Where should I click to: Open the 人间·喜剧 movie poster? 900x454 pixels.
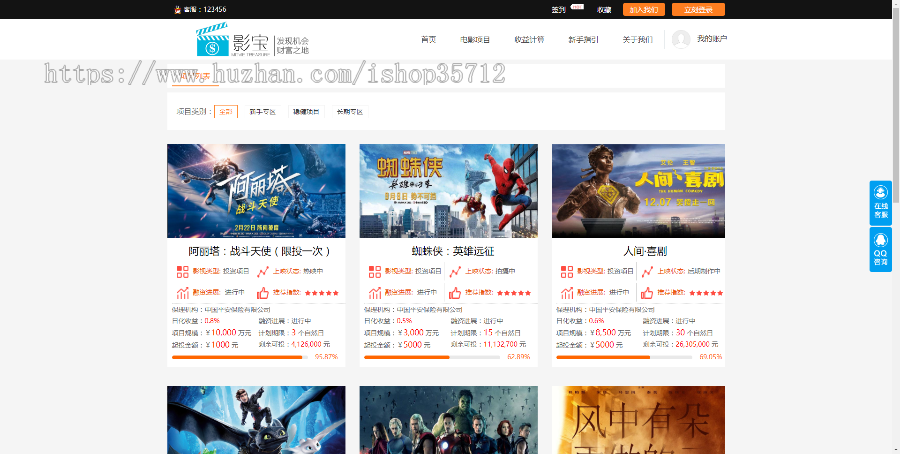(x=638, y=191)
